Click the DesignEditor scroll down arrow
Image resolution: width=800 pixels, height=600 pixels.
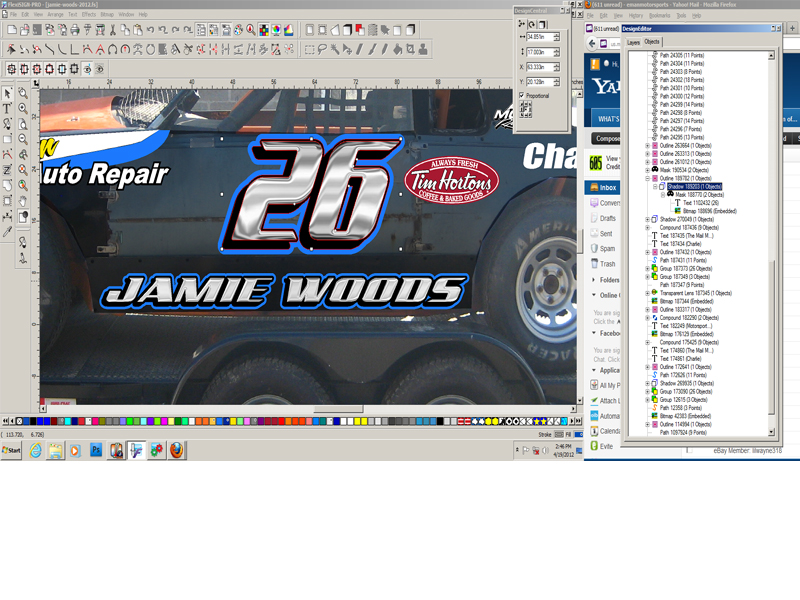(x=771, y=432)
